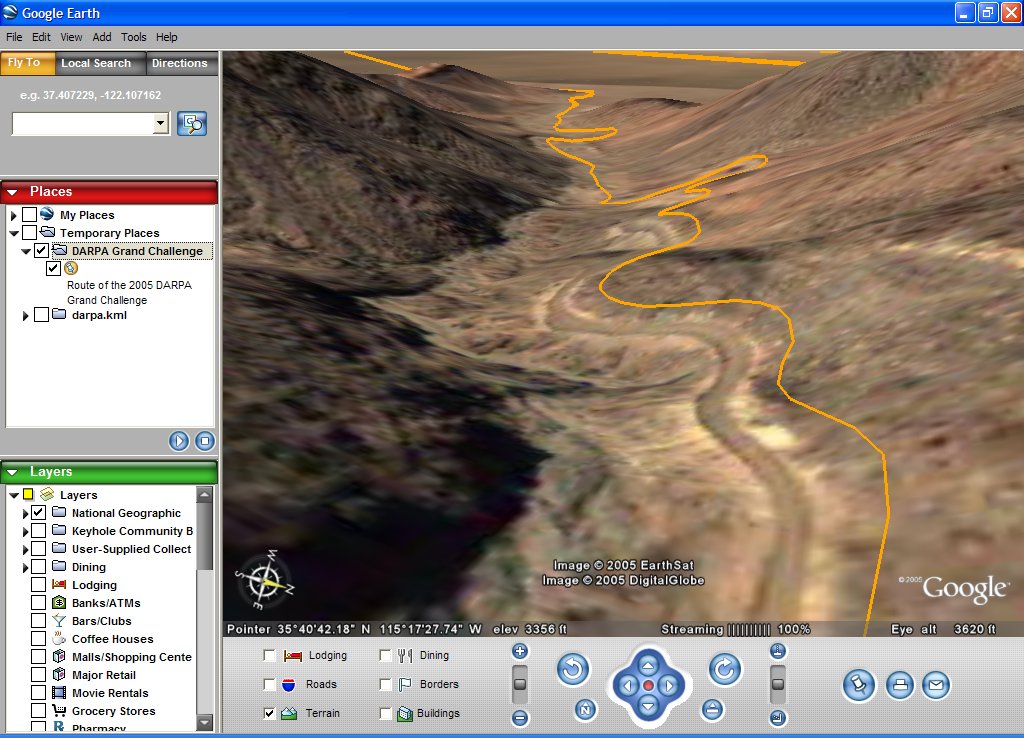Image resolution: width=1024 pixels, height=738 pixels.
Task: Disable the Terrain checkbox
Action: (268, 713)
